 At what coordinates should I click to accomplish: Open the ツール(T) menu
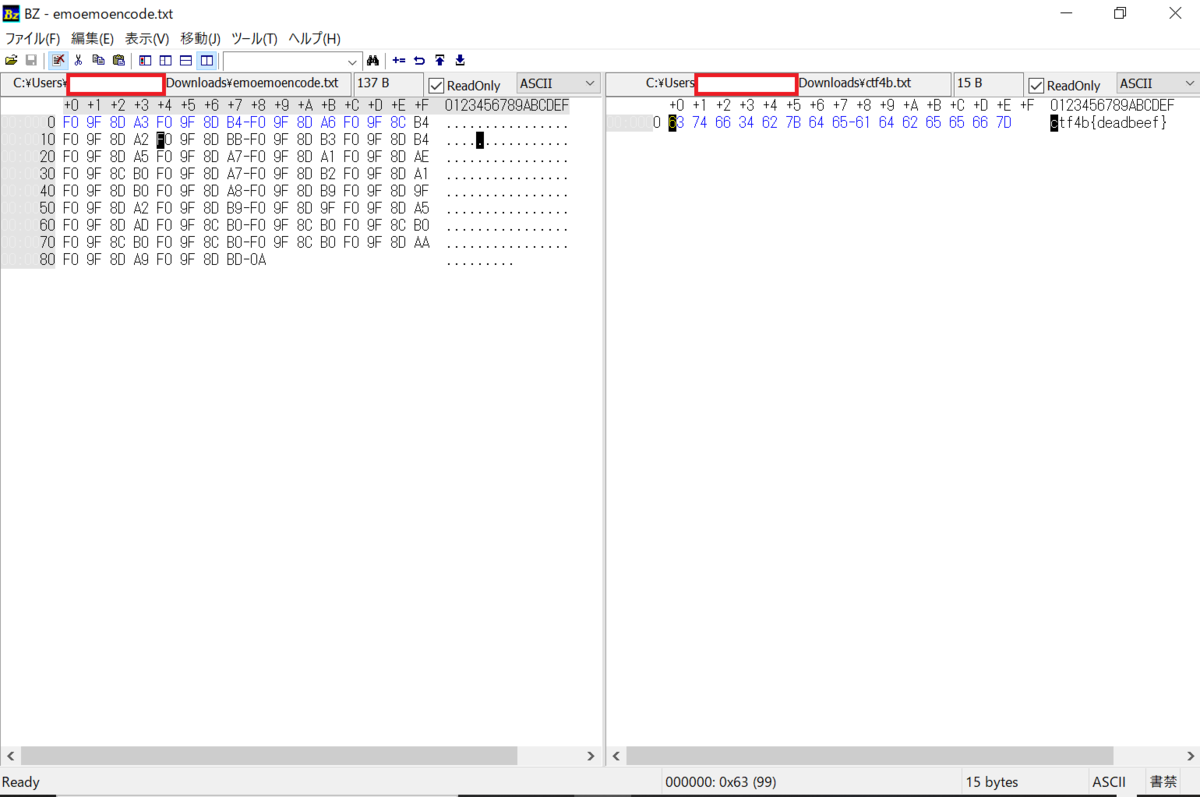click(254, 38)
